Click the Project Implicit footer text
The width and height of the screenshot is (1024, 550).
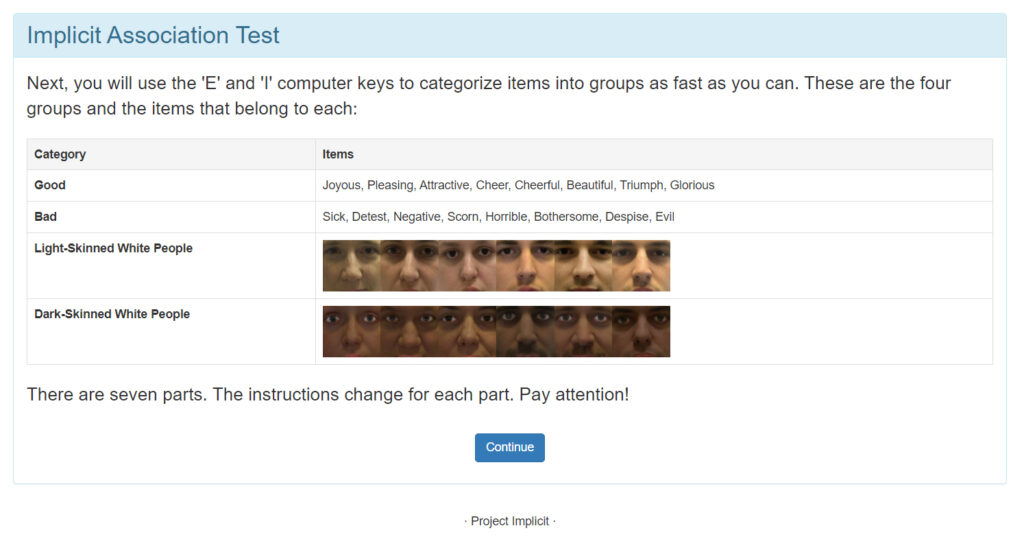(509, 521)
